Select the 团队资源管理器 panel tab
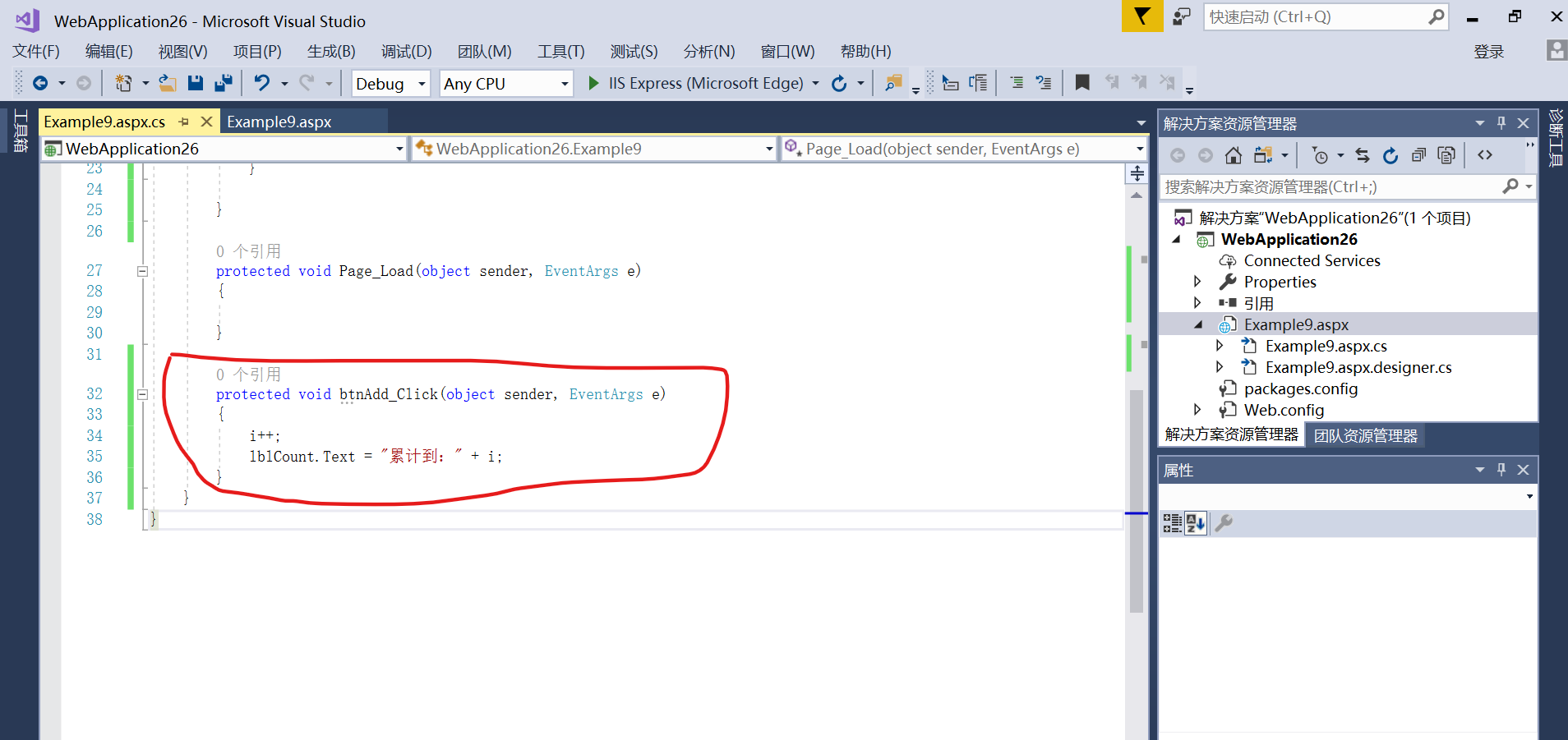 click(x=1365, y=434)
